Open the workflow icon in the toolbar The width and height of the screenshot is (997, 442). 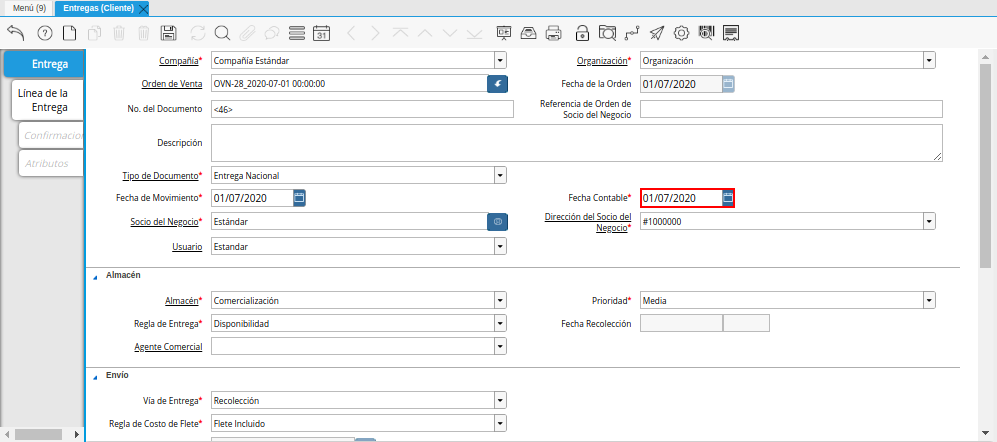[631, 33]
